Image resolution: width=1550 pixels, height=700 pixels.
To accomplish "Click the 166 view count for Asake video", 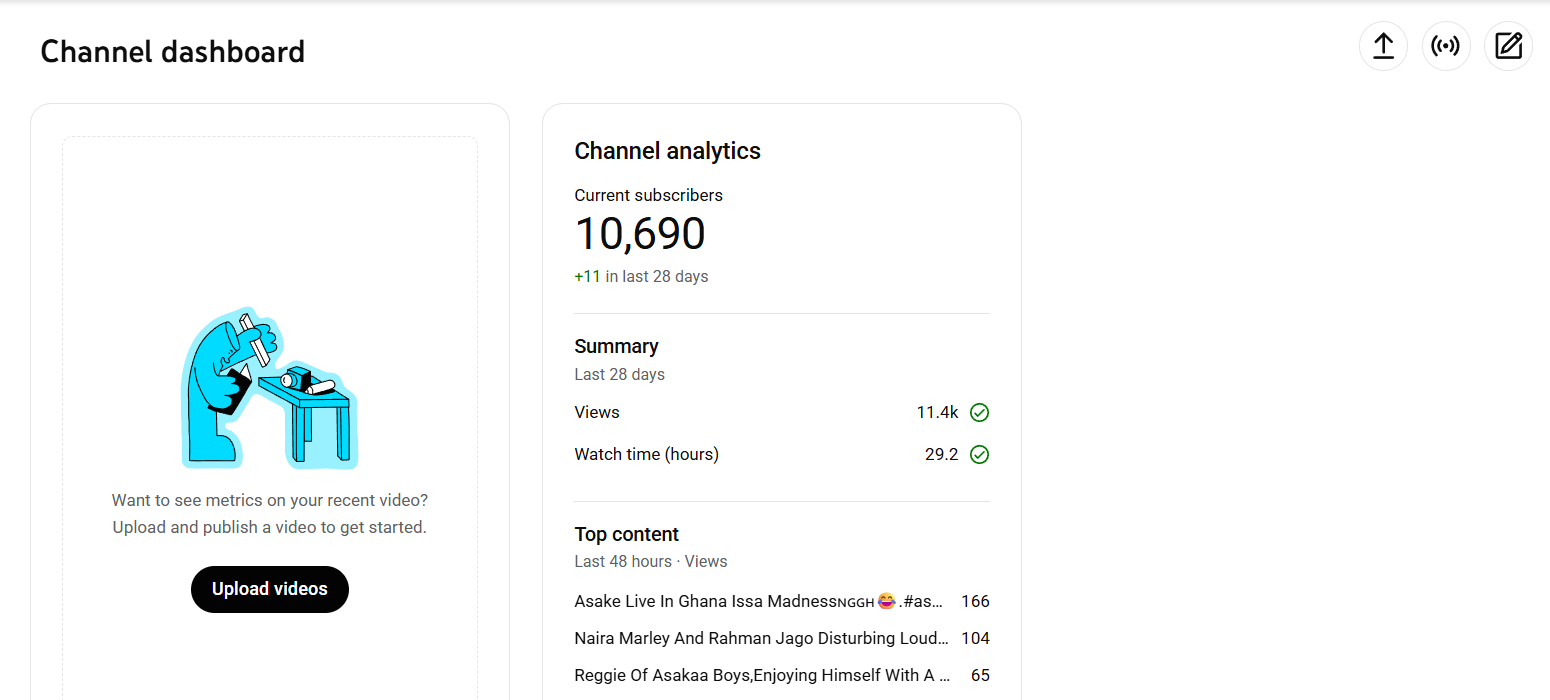I will (974, 601).
